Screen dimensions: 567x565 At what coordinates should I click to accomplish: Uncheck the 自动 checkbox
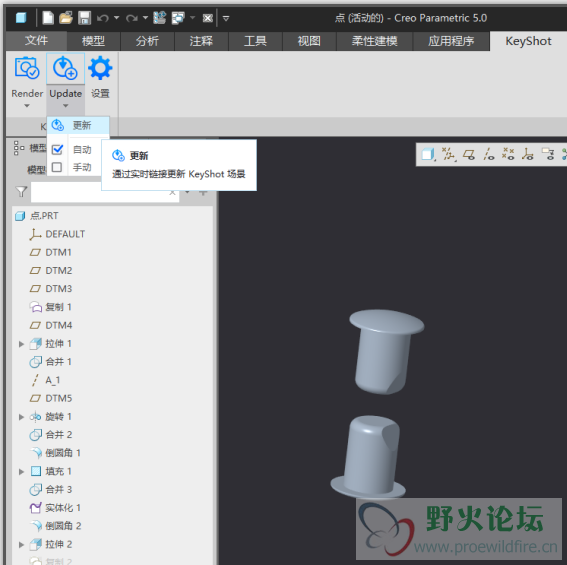pyautogui.click(x=57, y=149)
